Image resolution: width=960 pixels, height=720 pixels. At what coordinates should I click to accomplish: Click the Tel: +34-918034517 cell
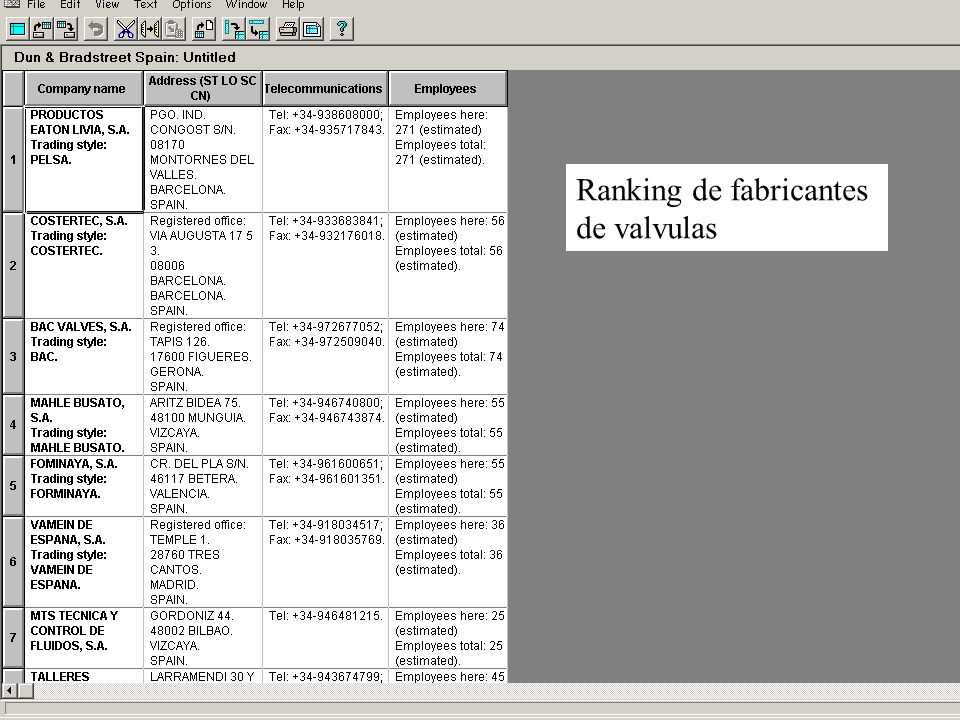coord(325,561)
